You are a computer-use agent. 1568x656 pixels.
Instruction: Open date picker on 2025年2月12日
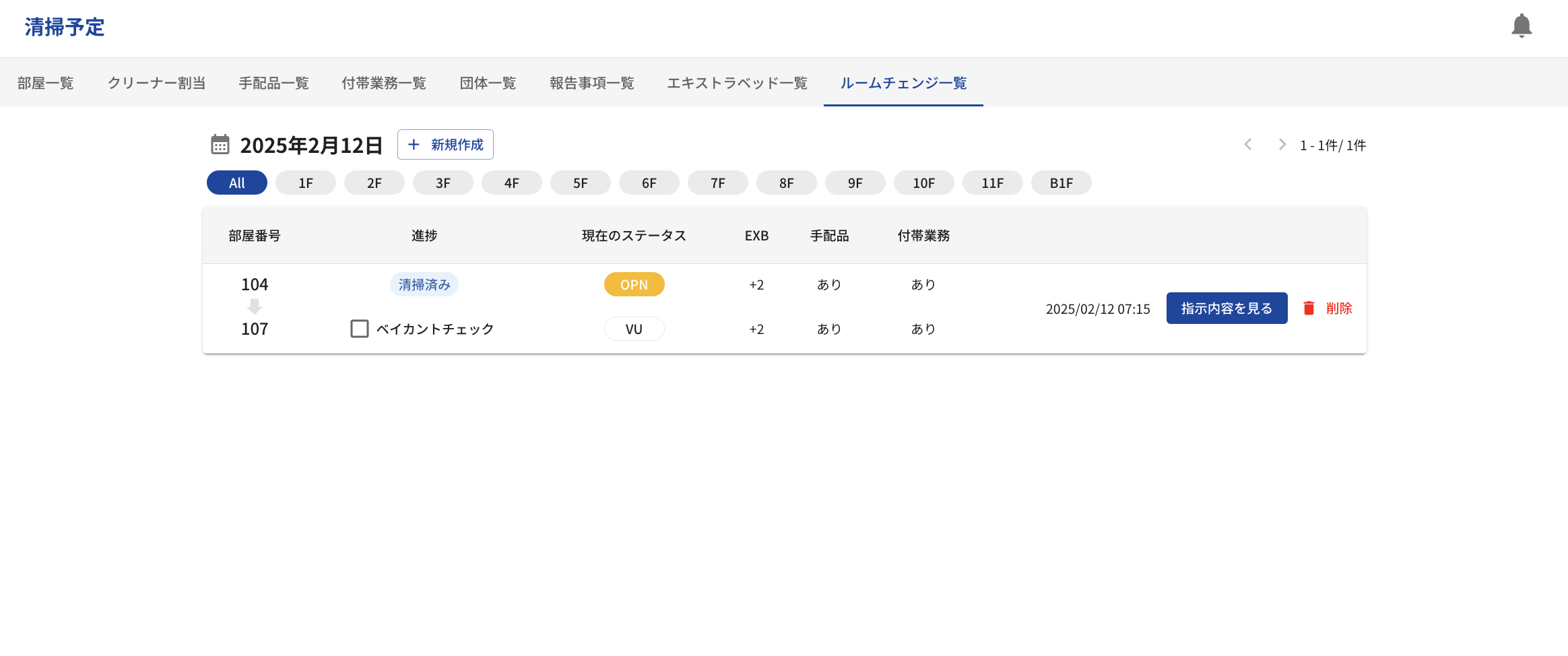[x=311, y=145]
